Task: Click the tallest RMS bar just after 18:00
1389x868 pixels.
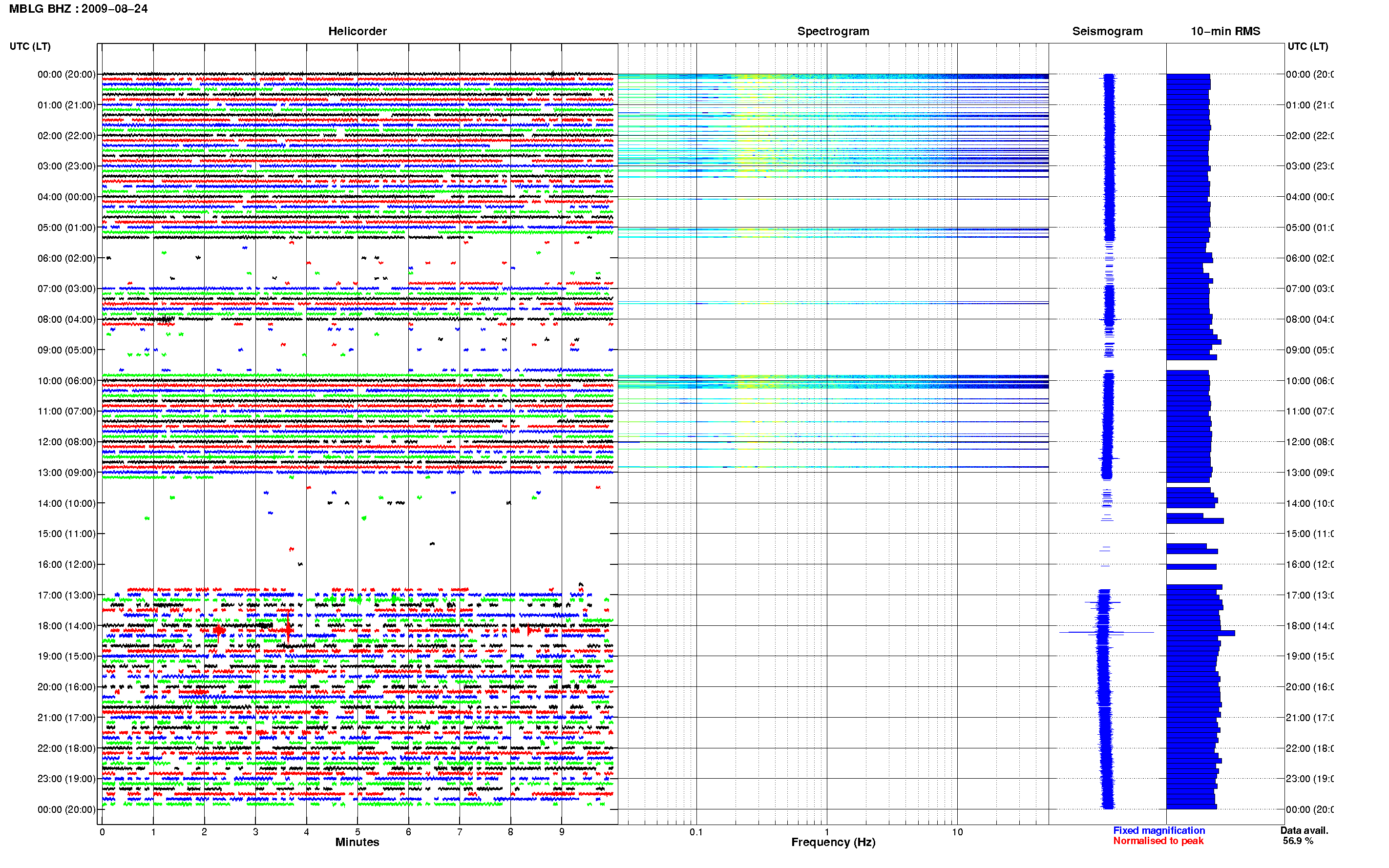Action: pyautogui.click(x=1200, y=633)
